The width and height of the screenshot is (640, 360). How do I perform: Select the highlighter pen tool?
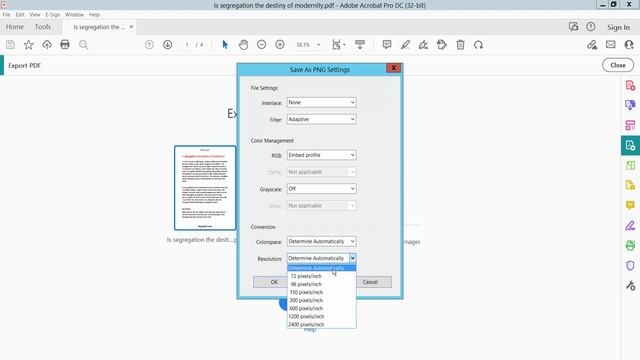[x=405, y=44]
